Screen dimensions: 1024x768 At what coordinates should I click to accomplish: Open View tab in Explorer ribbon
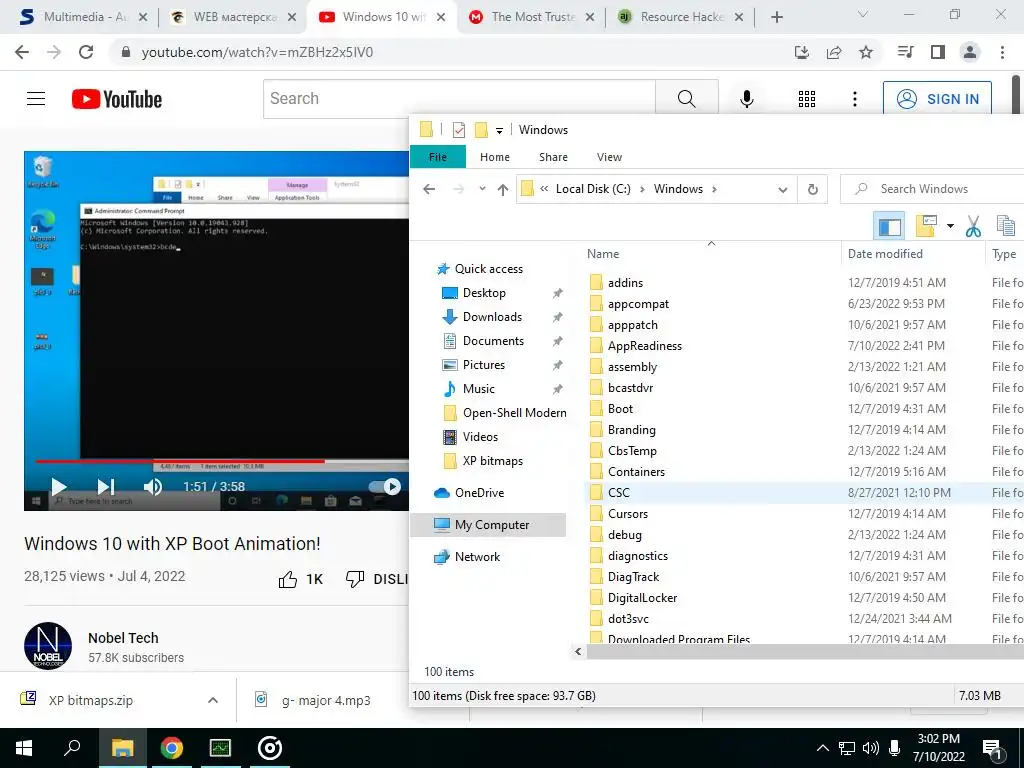[609, 157]
